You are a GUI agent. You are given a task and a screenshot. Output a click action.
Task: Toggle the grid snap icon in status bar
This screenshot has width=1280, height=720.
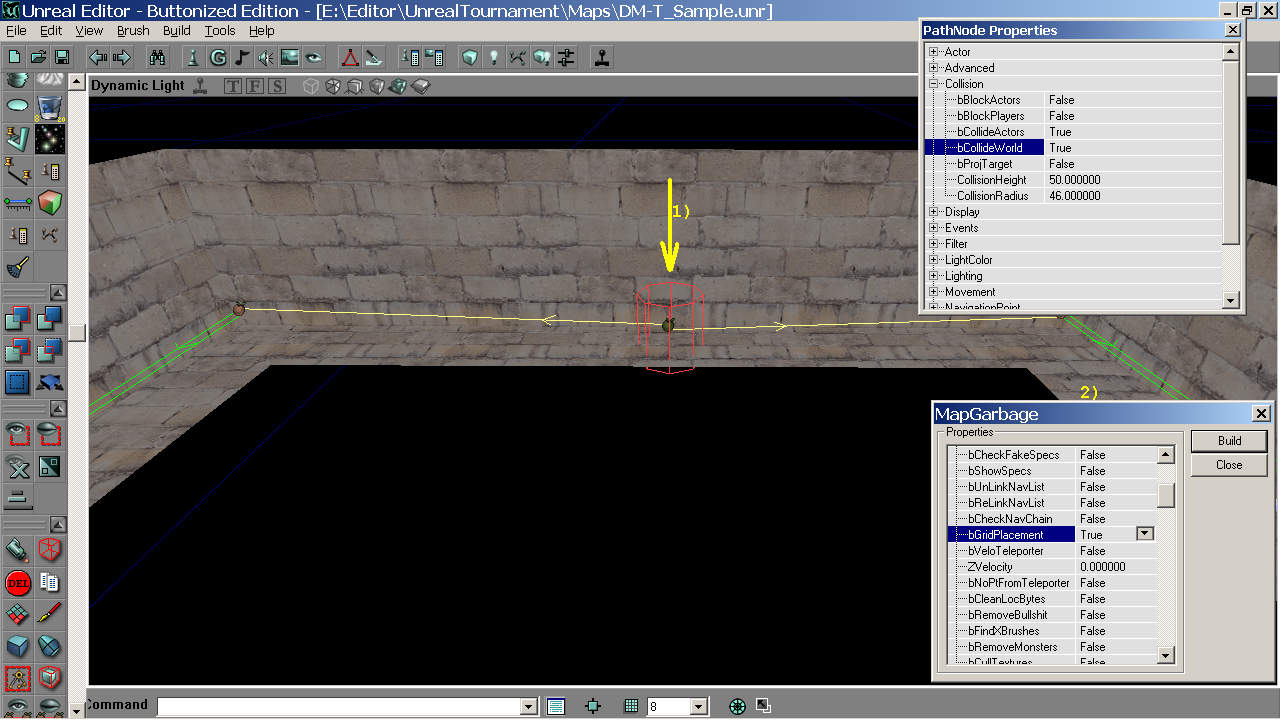pyautogui.click(x=631, y=706)
